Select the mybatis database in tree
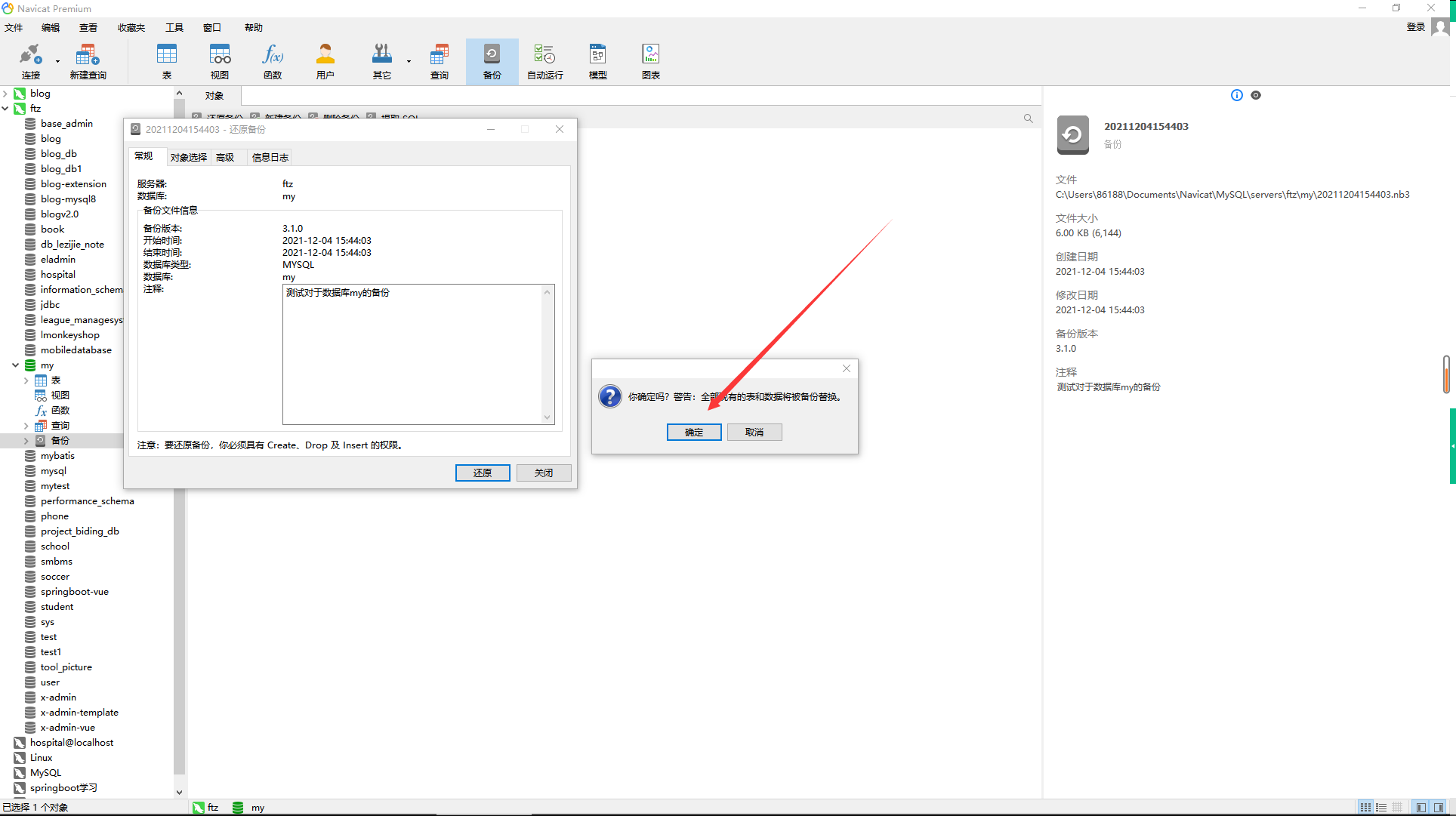The width and height of the screenshot is (1456, 816). tap(57, 456)
